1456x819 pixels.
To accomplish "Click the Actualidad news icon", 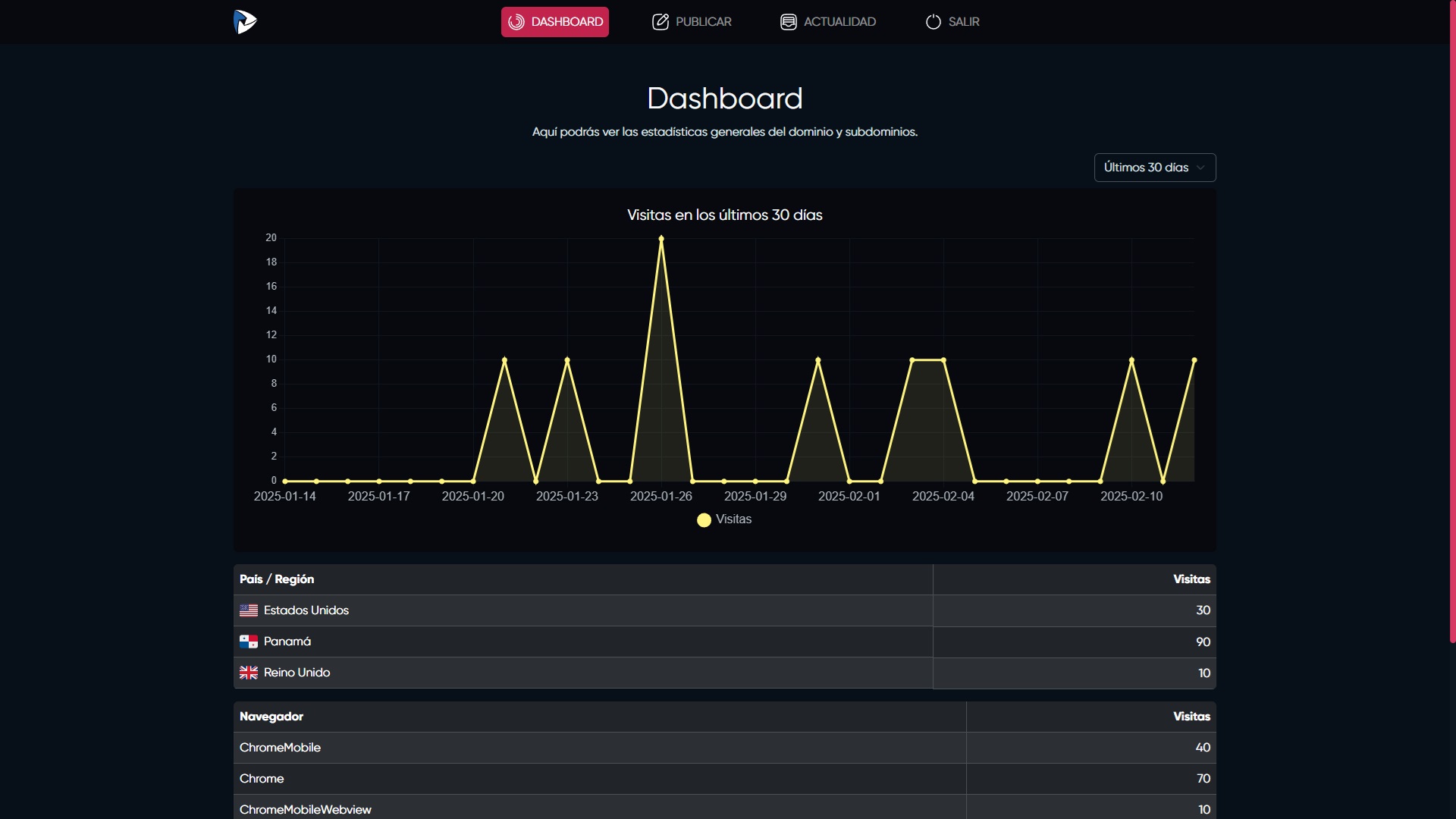I will click(x=789, y=22).
